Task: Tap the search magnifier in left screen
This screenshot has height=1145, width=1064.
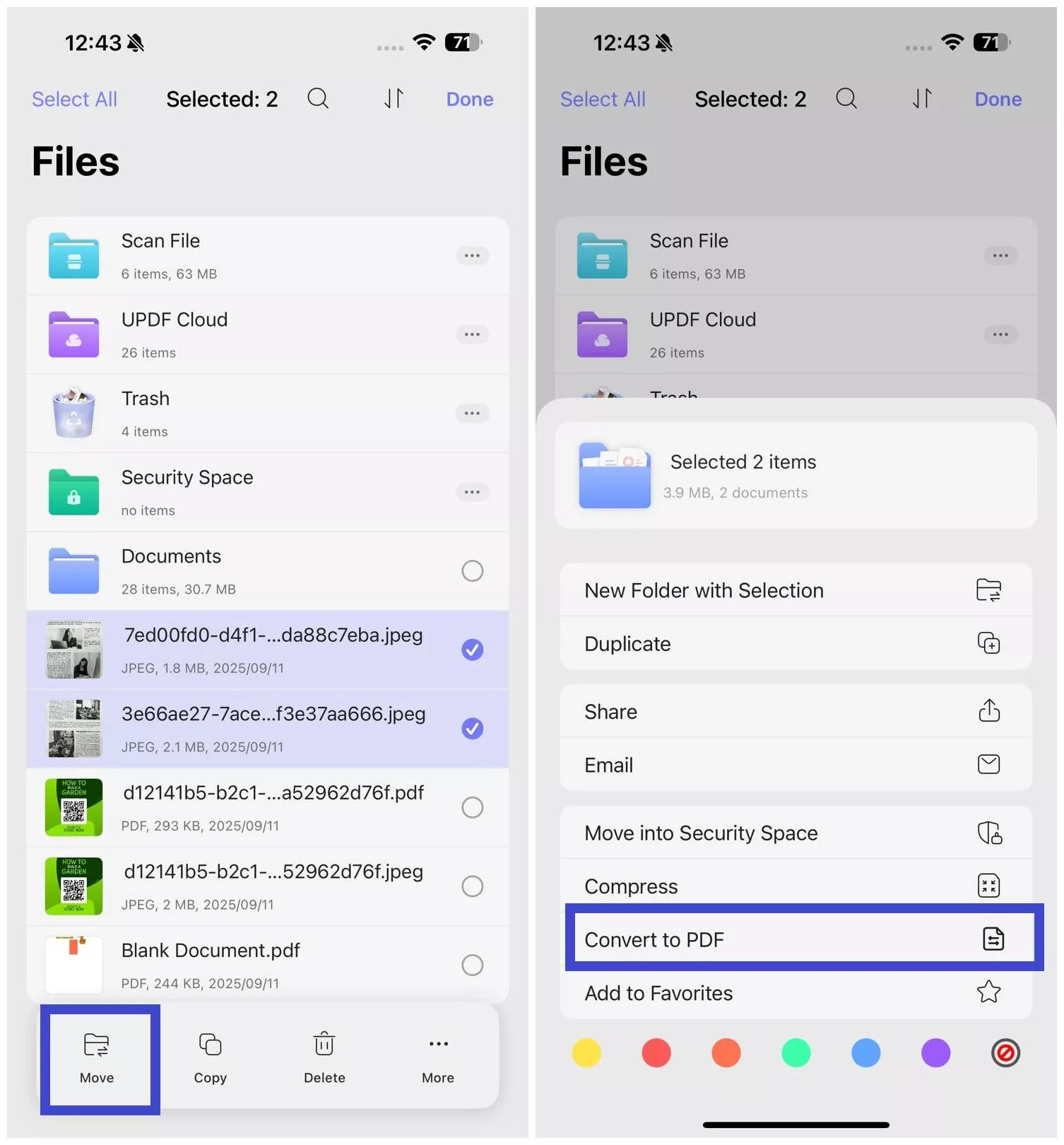Action: pyautogui.click(x=318, y=98)
